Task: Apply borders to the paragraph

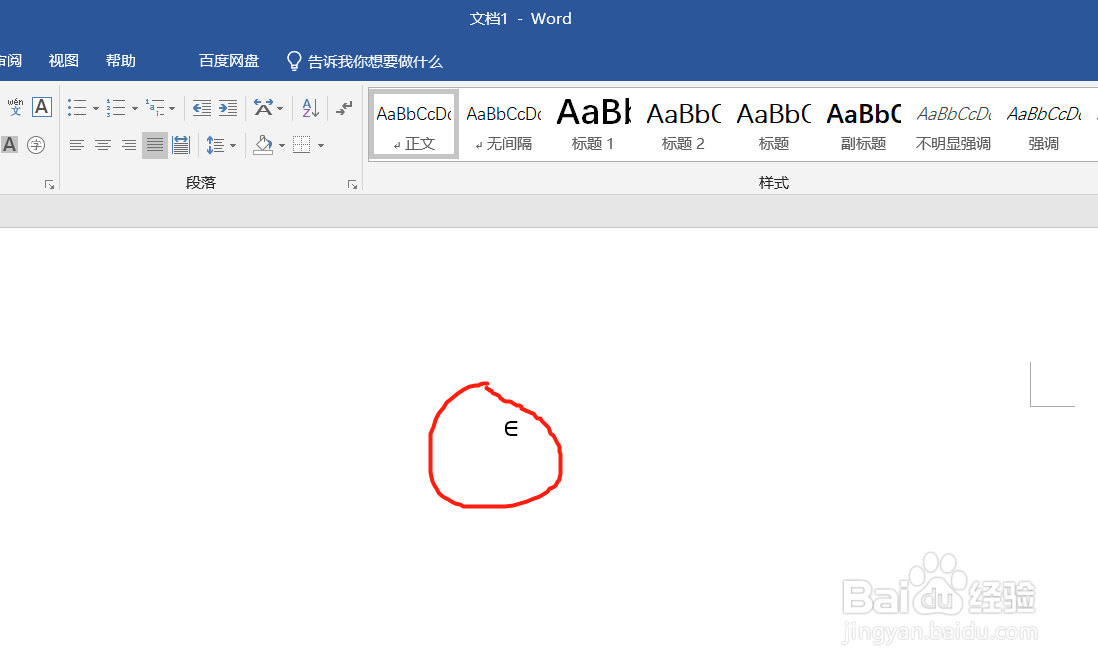Action: [302, 145]
